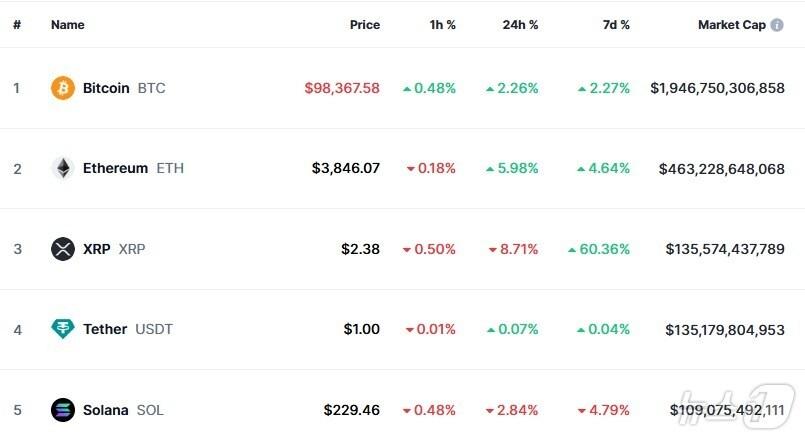Click the Ethereum diamond logo icon
Viewport: 805px width, 441px height.
click(x=63, y=168)
